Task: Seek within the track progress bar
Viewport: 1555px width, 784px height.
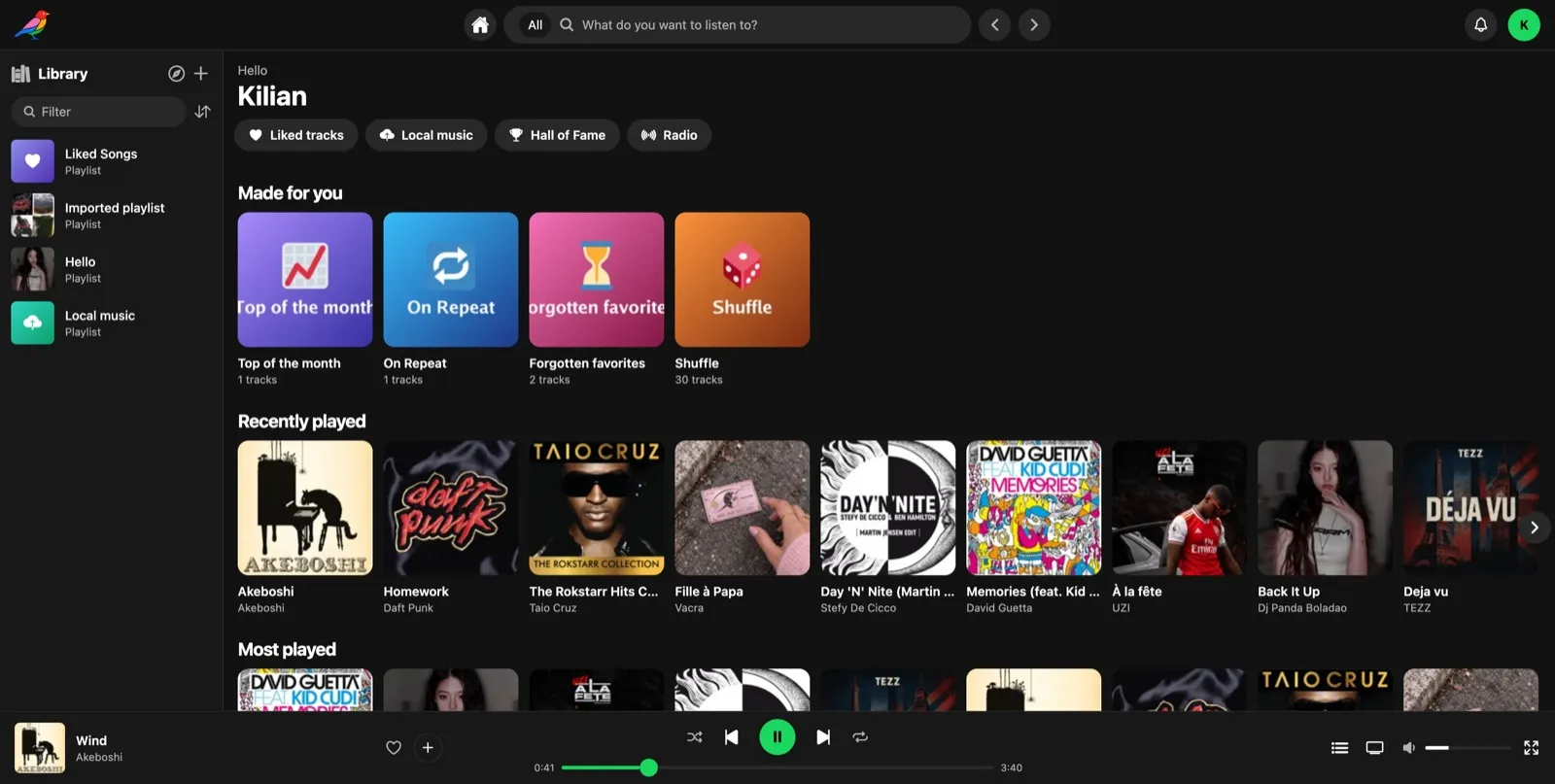Action: (777, 767)
